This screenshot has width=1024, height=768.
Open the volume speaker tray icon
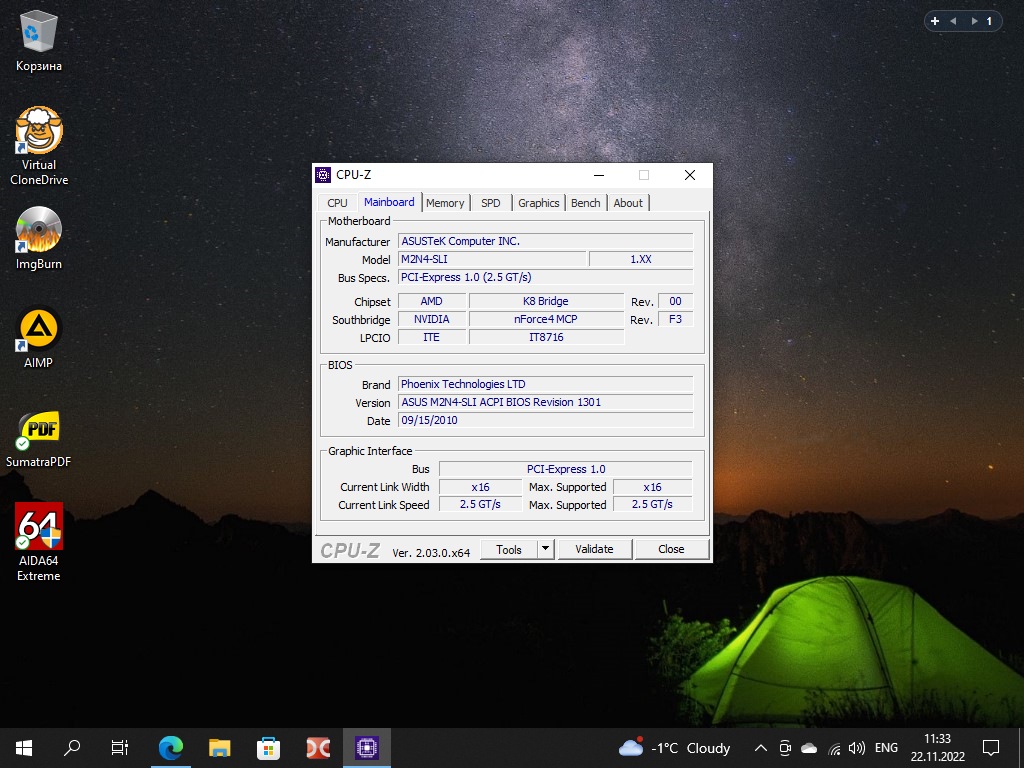(857, 748)
